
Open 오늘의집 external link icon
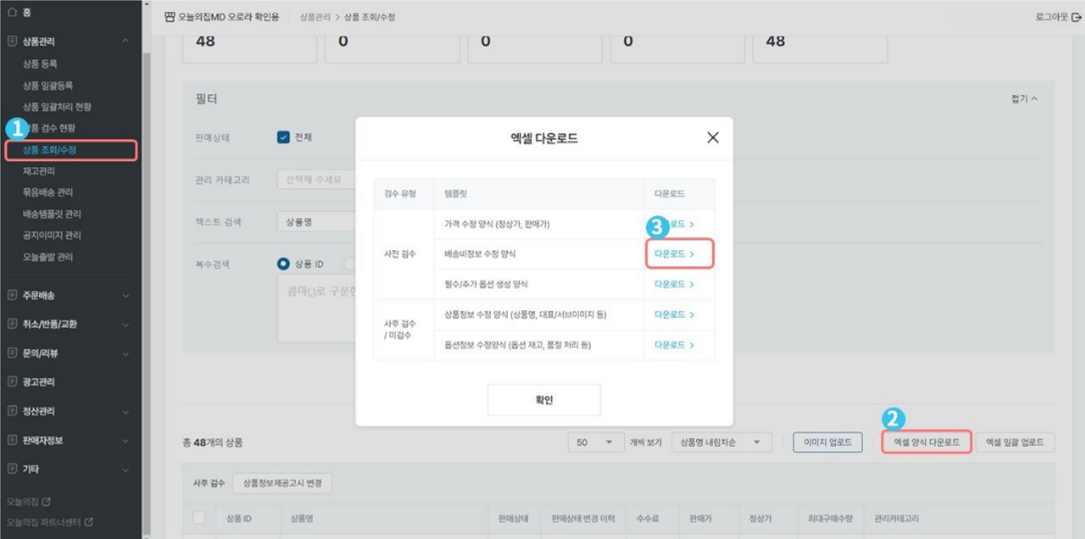click(46, 501)
